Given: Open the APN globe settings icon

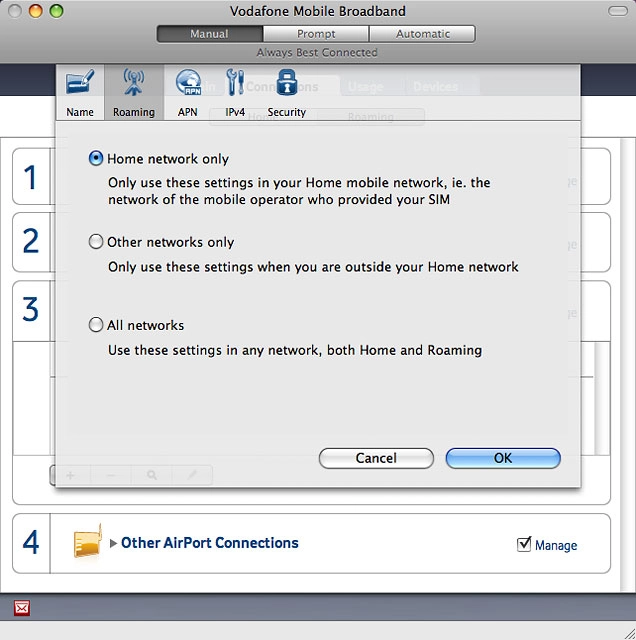Looking at the screenshot, I should pos(188,82).
